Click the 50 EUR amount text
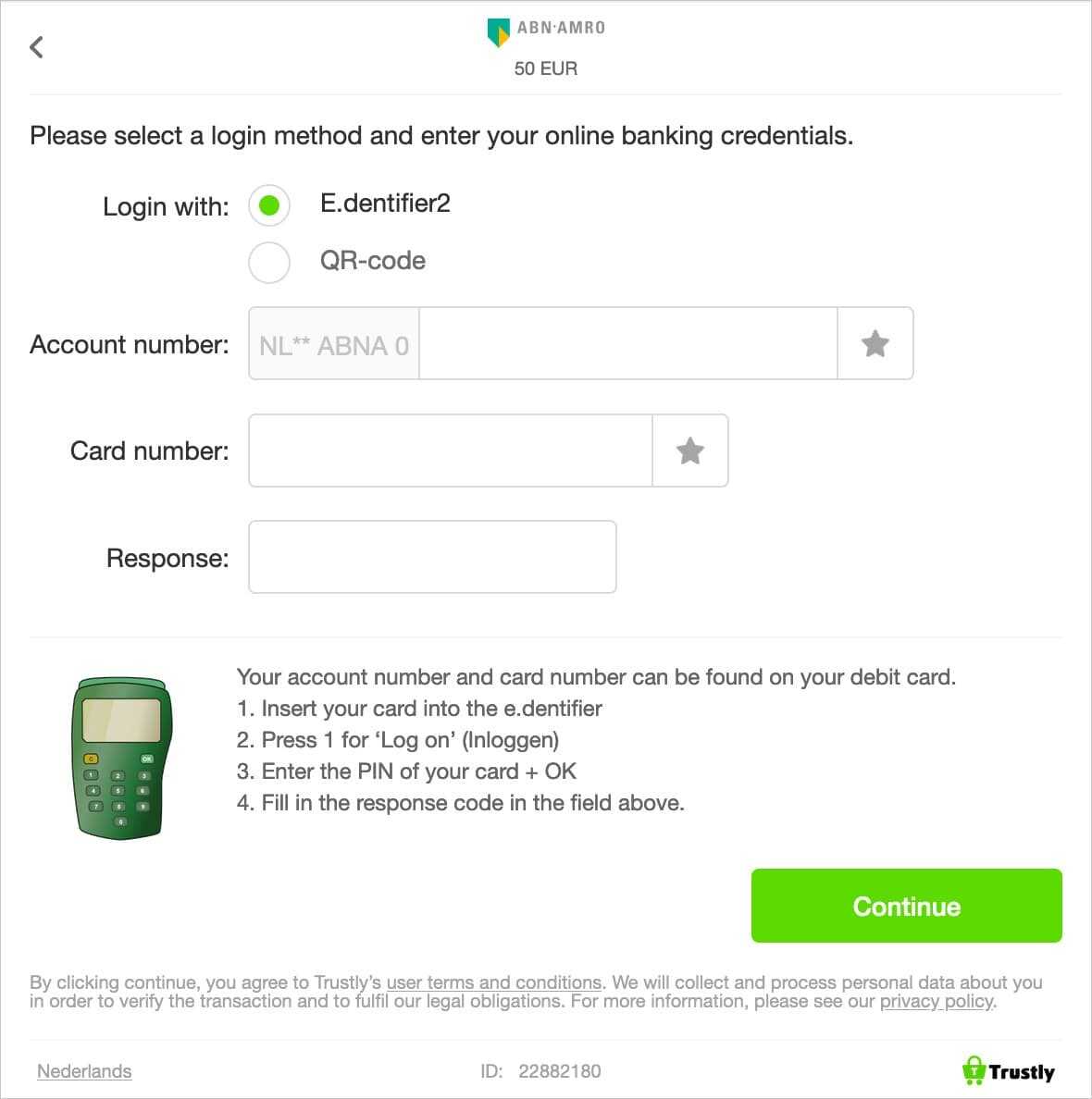The image size is (1092, 1099). [x=546, y=68]
